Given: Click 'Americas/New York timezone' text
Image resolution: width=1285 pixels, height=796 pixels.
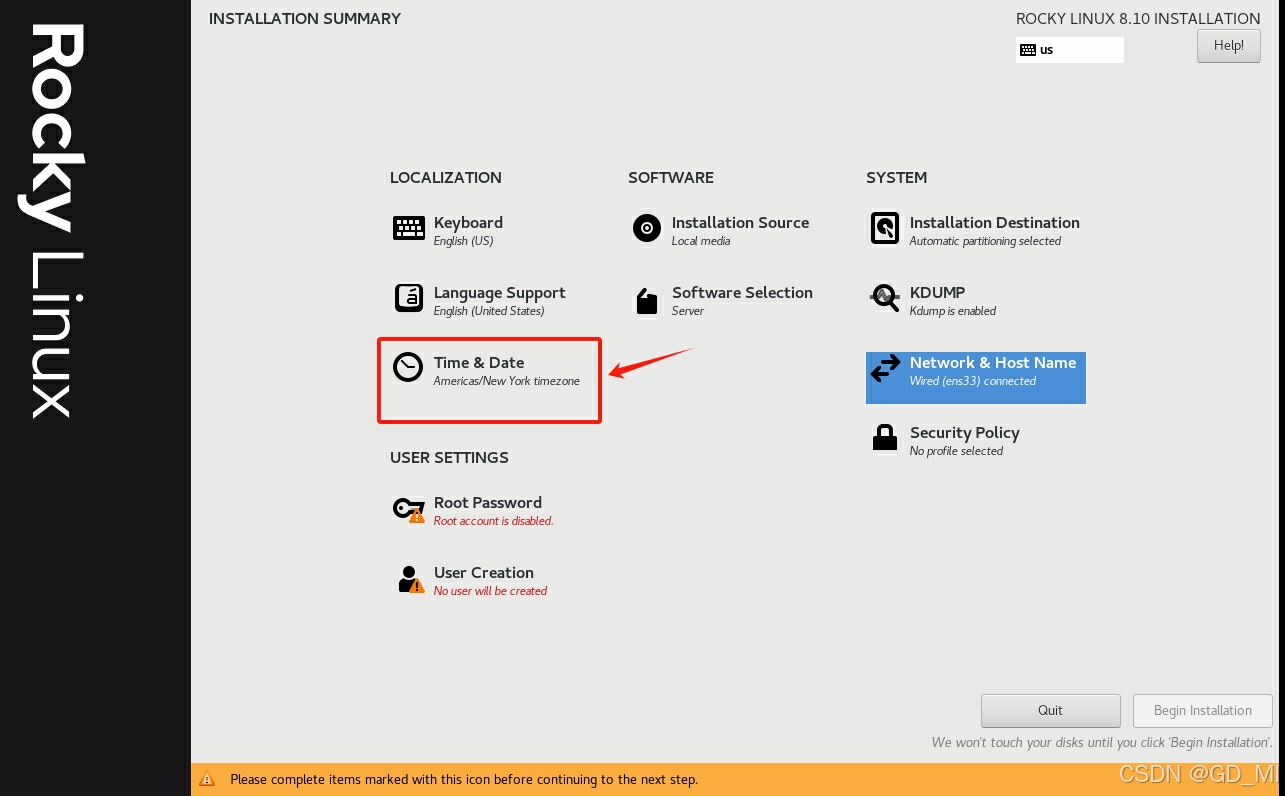Looking at the screenshot, I should point(506,381).
